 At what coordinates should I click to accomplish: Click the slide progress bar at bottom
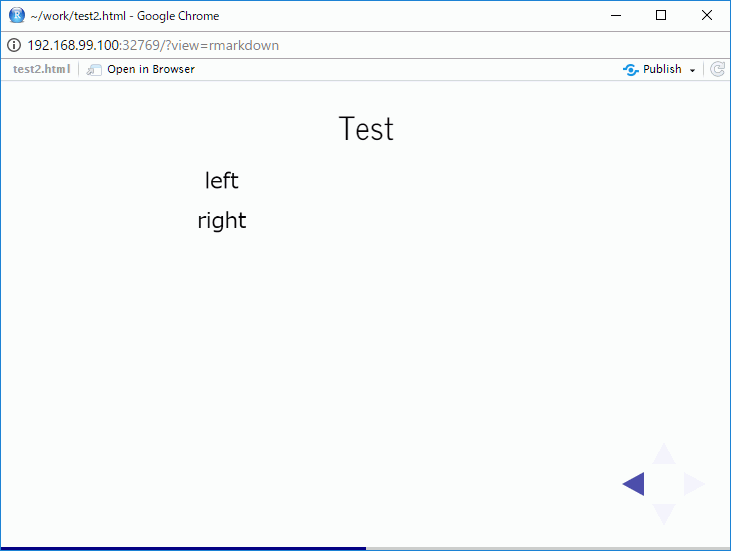tap(366, 548)
